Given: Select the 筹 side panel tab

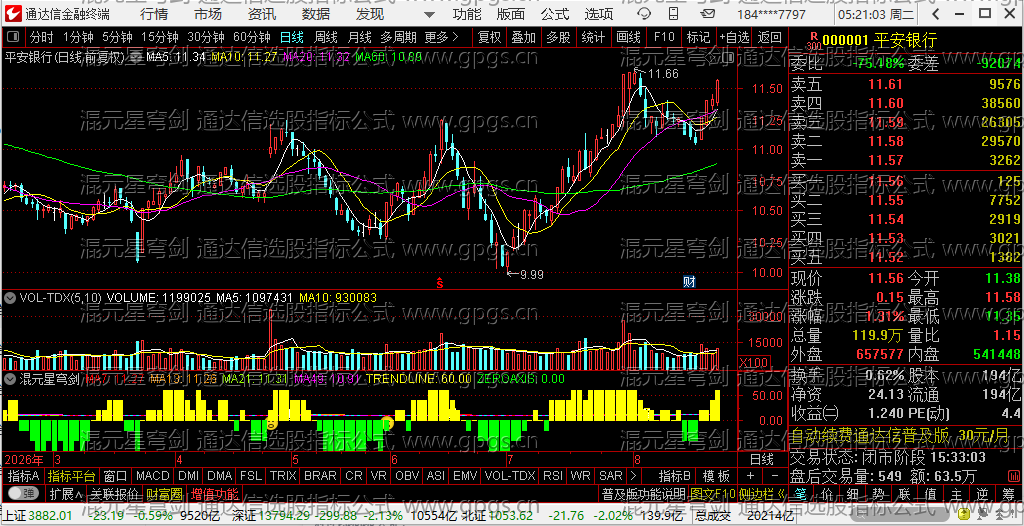Looking at the screenshot, I should tap(1008, 493).
